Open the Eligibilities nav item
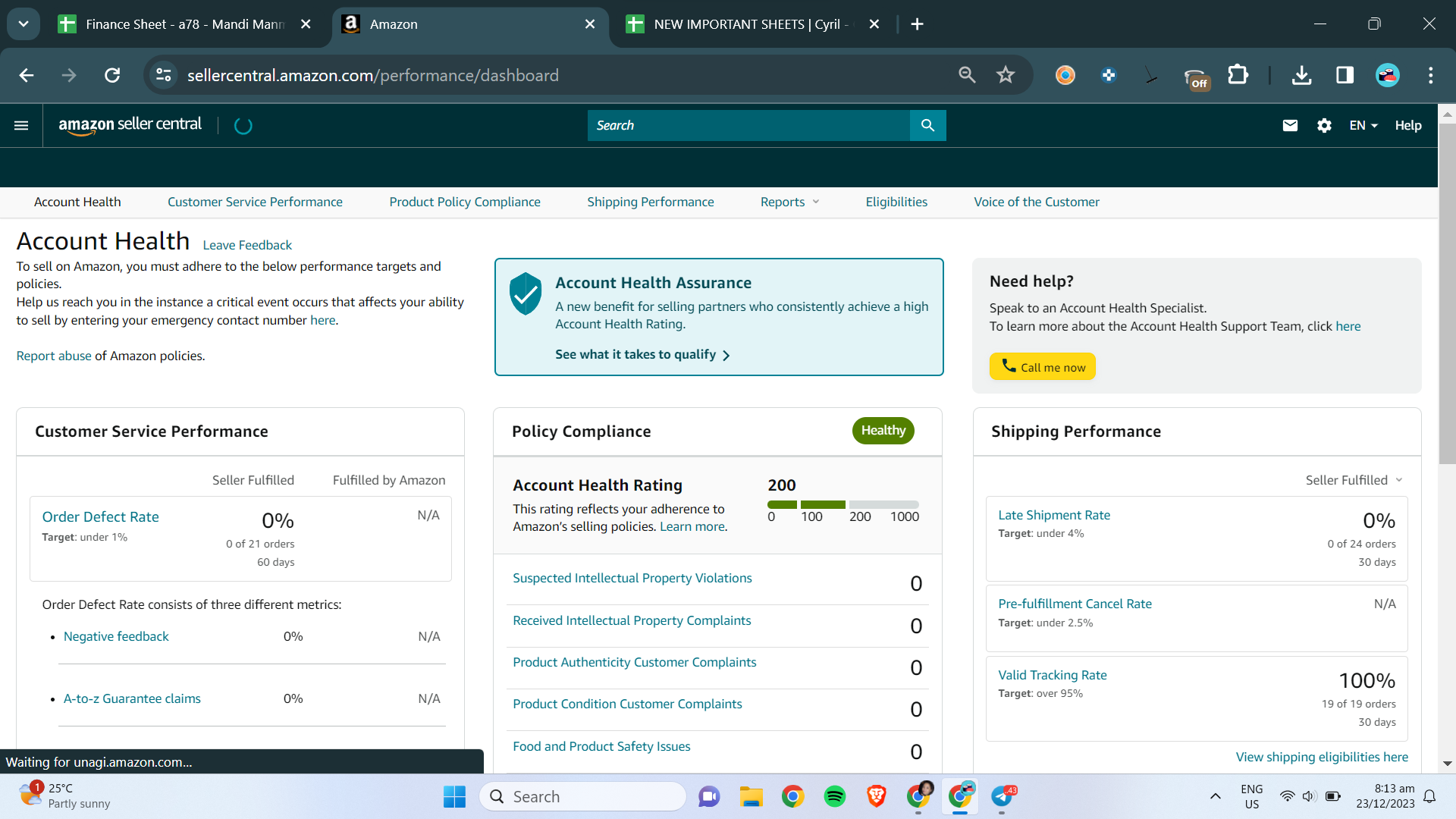 coord(896,202)
